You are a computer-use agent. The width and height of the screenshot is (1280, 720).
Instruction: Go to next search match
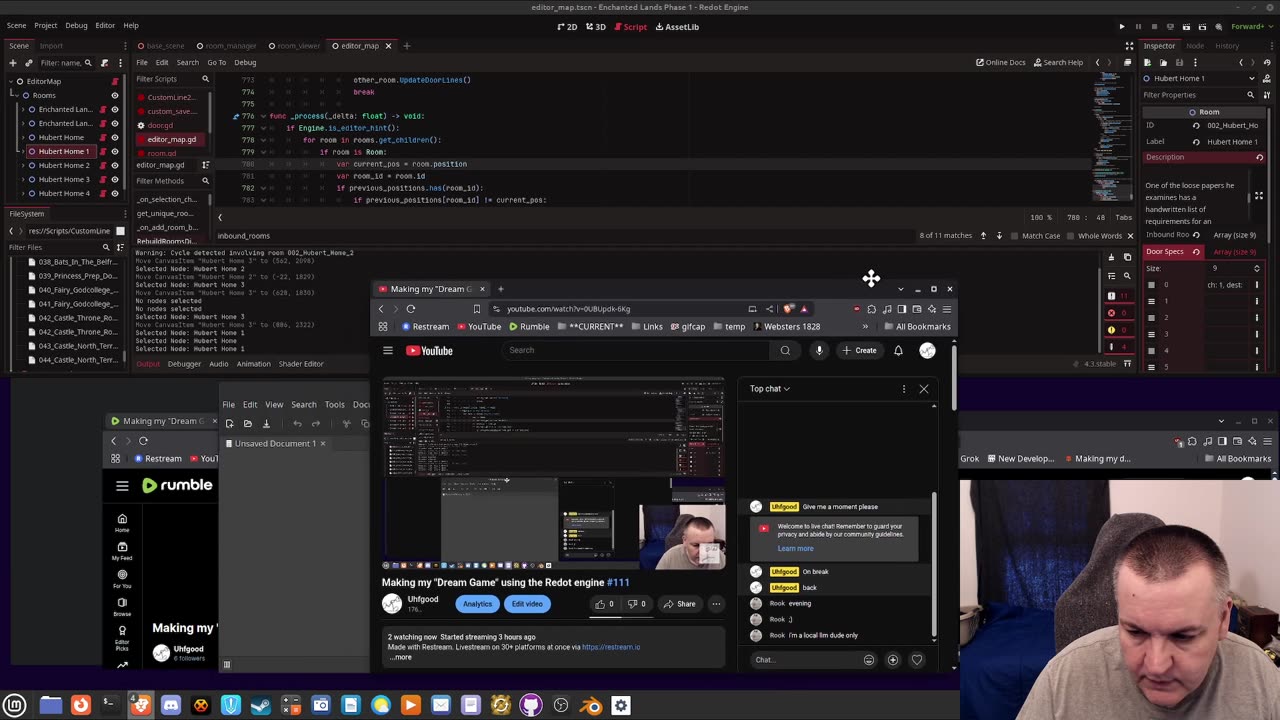tap(998, 236)
